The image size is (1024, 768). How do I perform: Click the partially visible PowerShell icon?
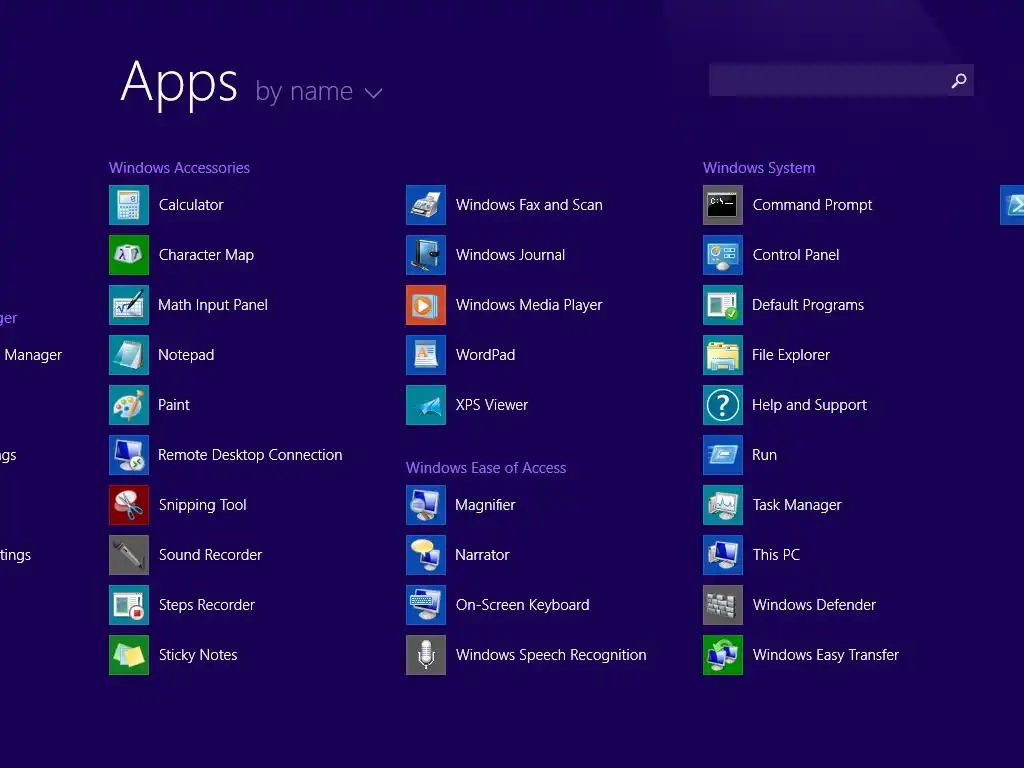pyautogui.click(x=1012, y=205)
